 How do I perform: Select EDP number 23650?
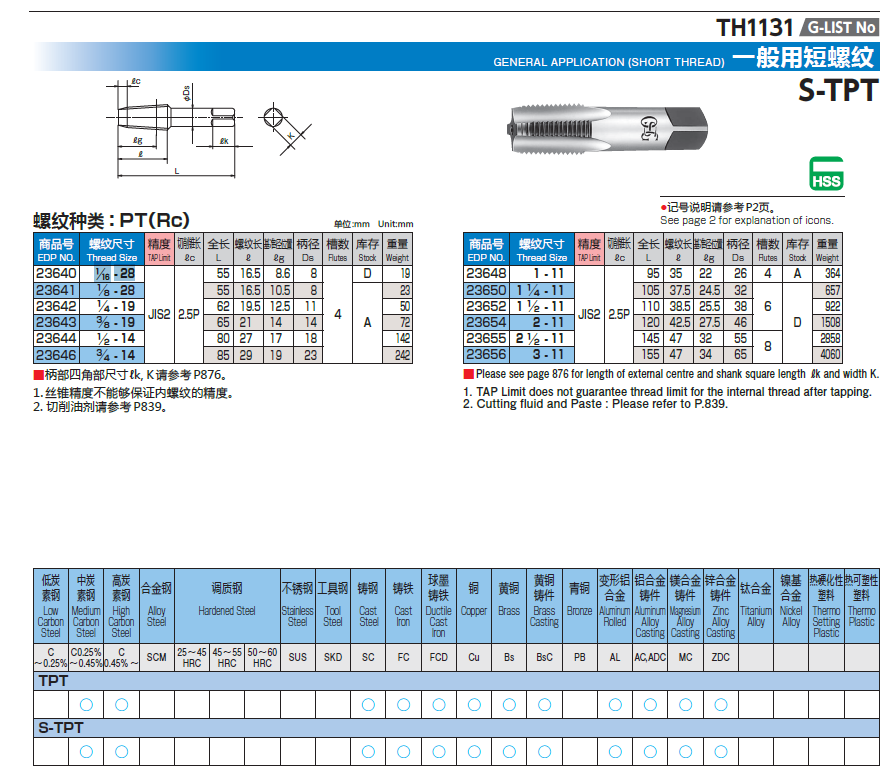point(486,290)
